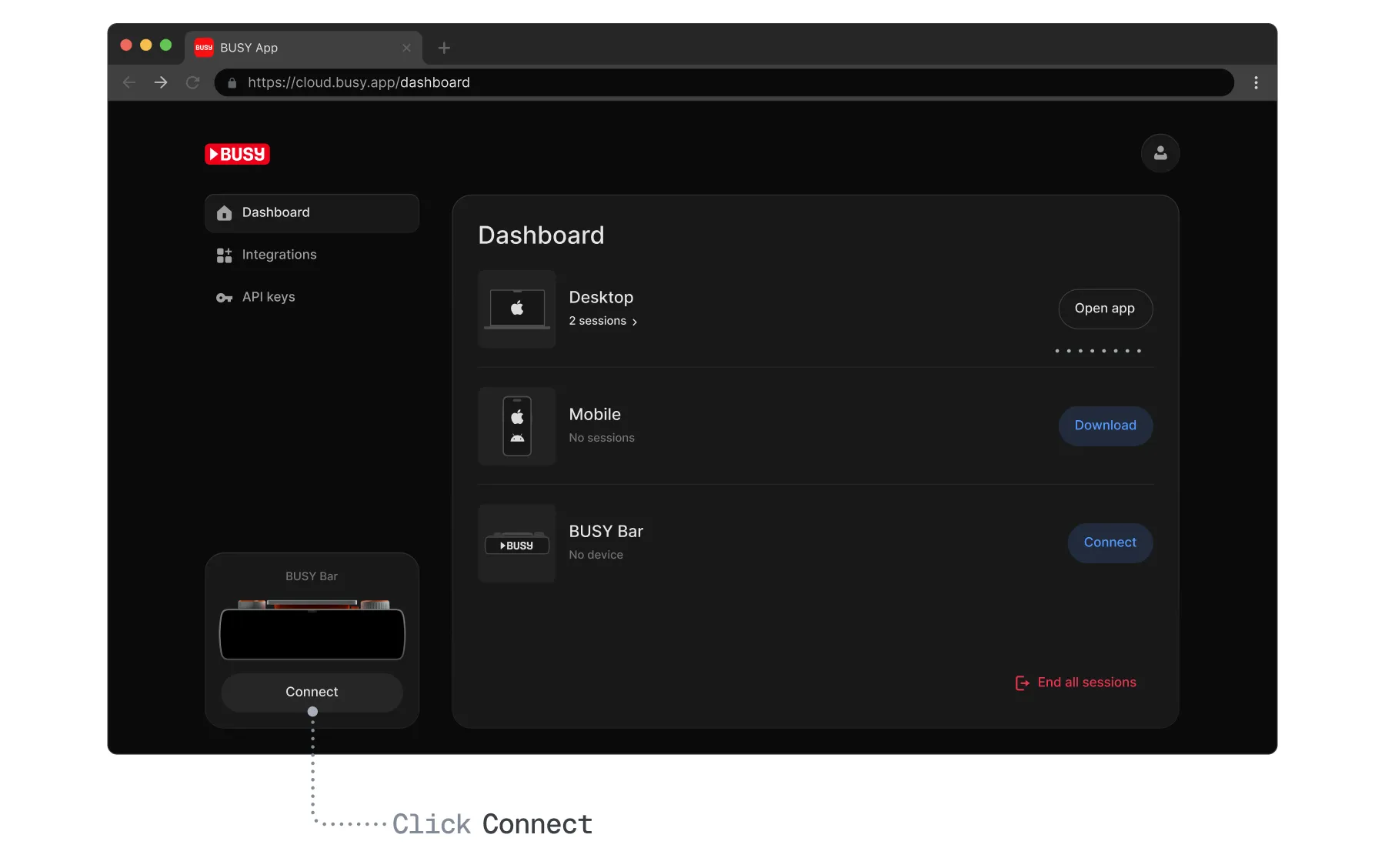Screen dimensions: 1385x868
Task: Click the BUSY Bar label in sidebar card
Action: click(312, 576)
